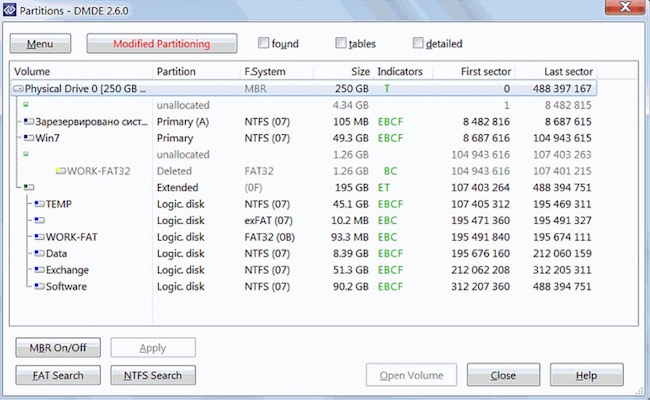This screenshot has height=400, width=650.
Task: Click the unnamed exFAT volume icon
Action: pyautogui.click(x=39, y=220)
